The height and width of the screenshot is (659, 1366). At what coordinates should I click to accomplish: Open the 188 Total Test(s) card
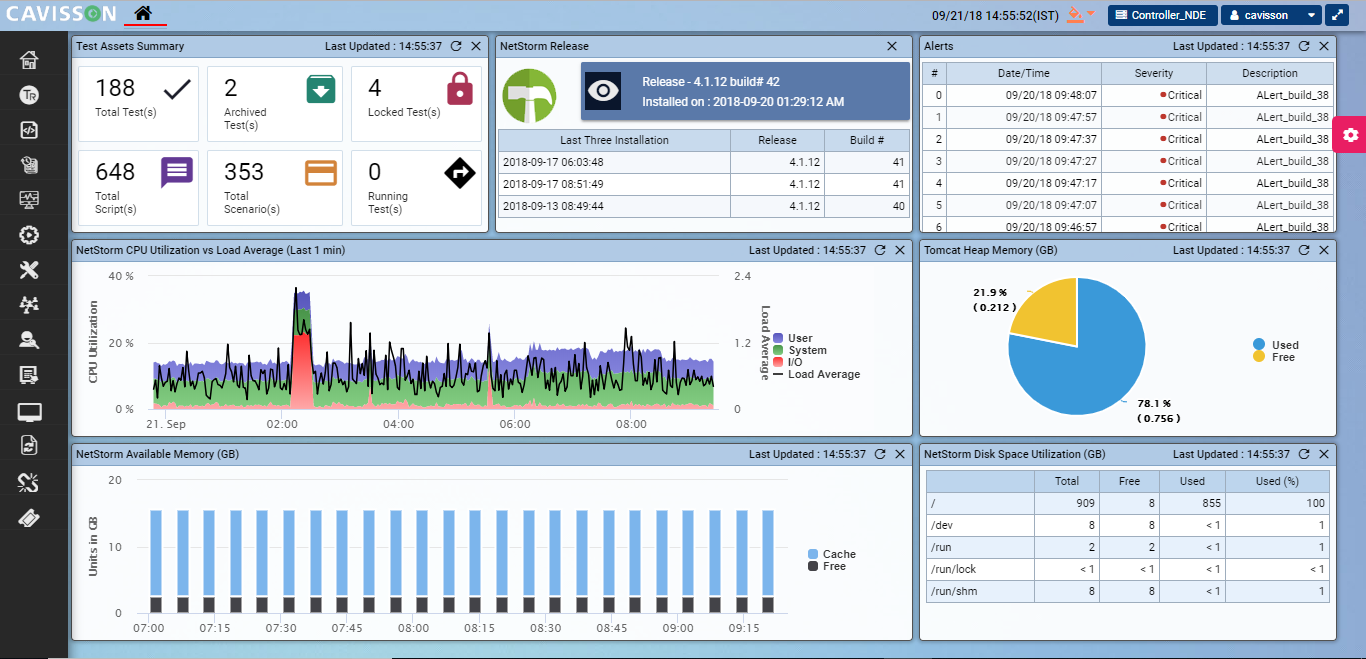point(138,104)
